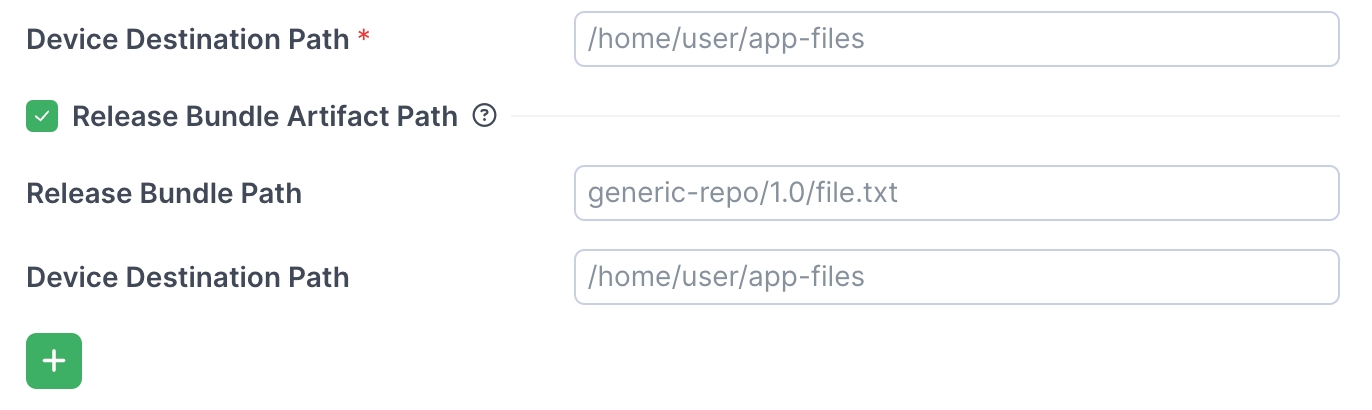Click the green plus button
The image size is (1372, 410).
[x=54, y=361]
